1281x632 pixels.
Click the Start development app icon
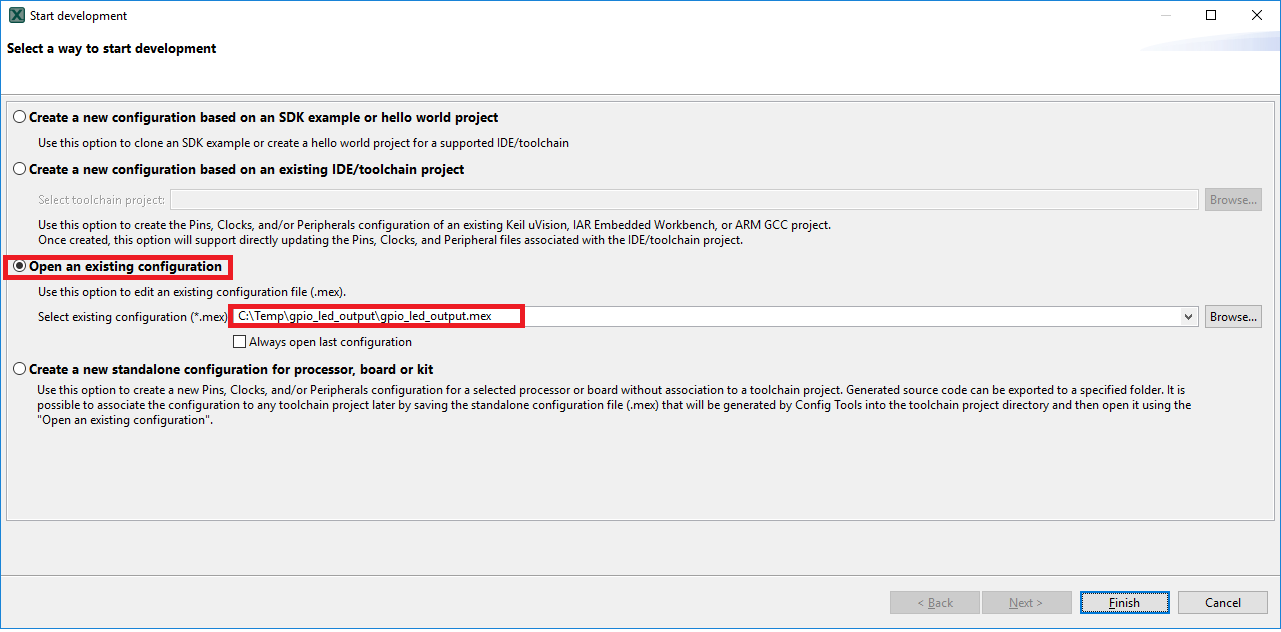coord(16,16)
